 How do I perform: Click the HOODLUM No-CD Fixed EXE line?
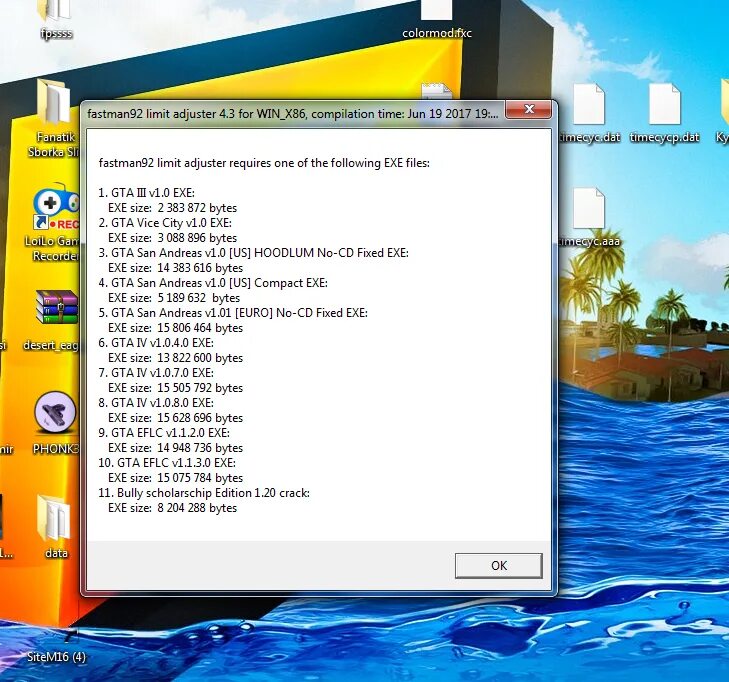point(253,252)
